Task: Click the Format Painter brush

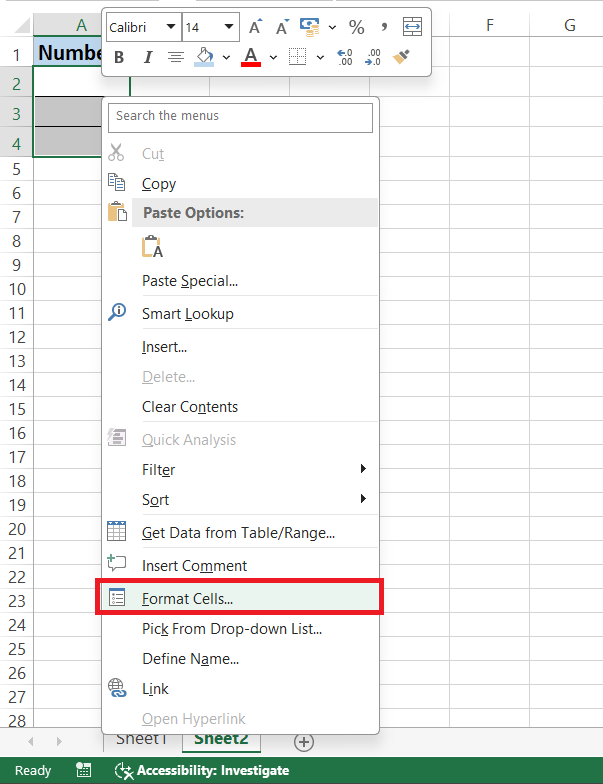Action: coord(402,57)
